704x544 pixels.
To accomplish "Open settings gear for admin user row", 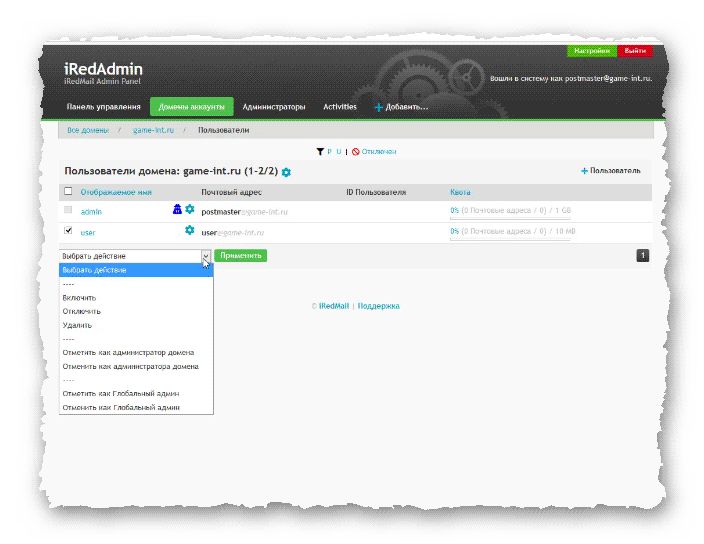I will coord(190,209).
